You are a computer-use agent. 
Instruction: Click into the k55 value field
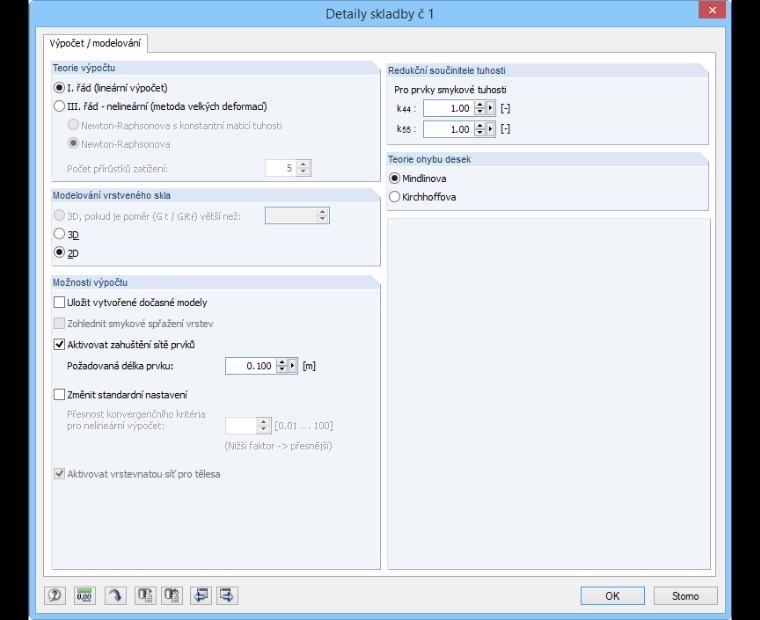pos(449,129)
